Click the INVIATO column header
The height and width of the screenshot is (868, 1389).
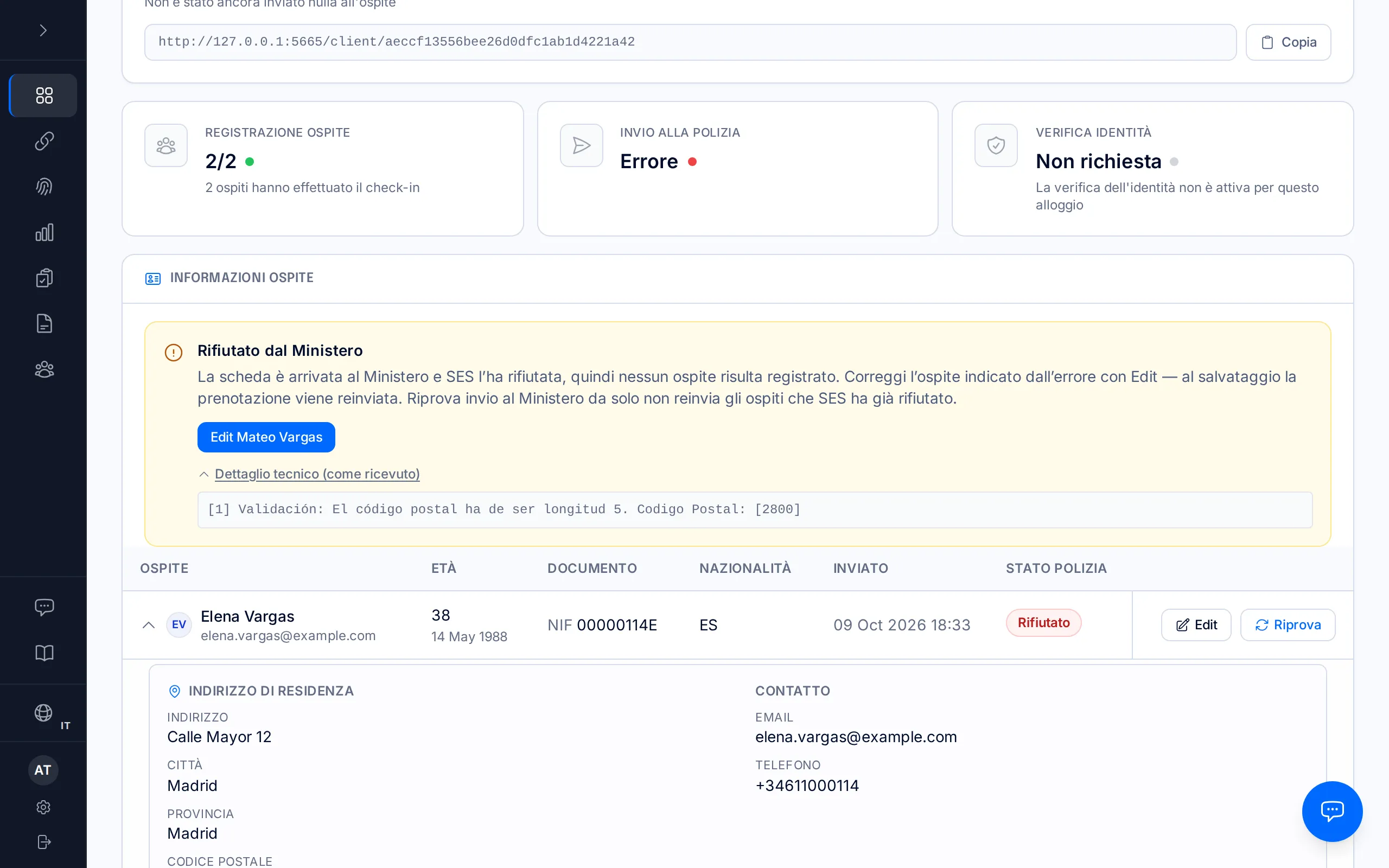point(861,568)
